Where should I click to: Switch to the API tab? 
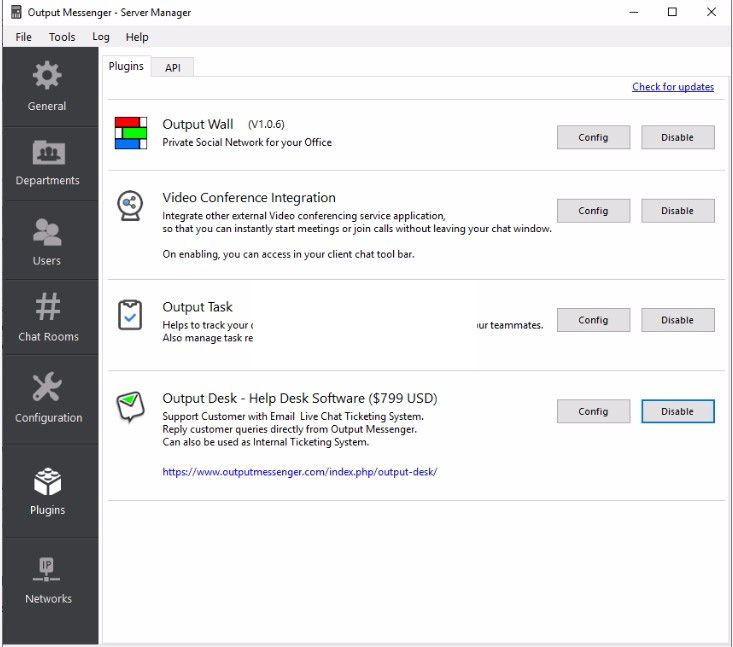click(x=173, y=67)
